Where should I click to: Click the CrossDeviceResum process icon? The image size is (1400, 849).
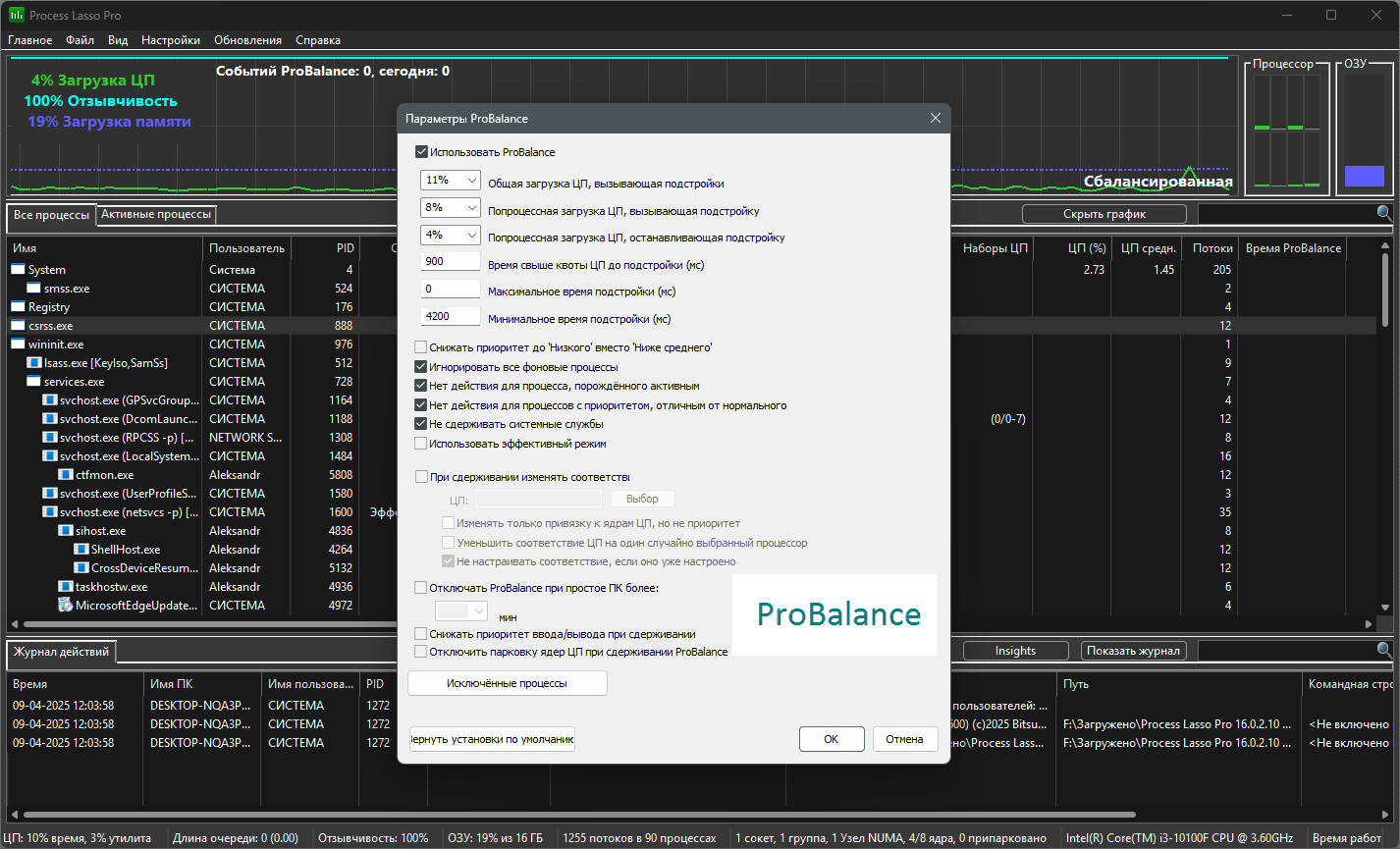click(81, 568)
